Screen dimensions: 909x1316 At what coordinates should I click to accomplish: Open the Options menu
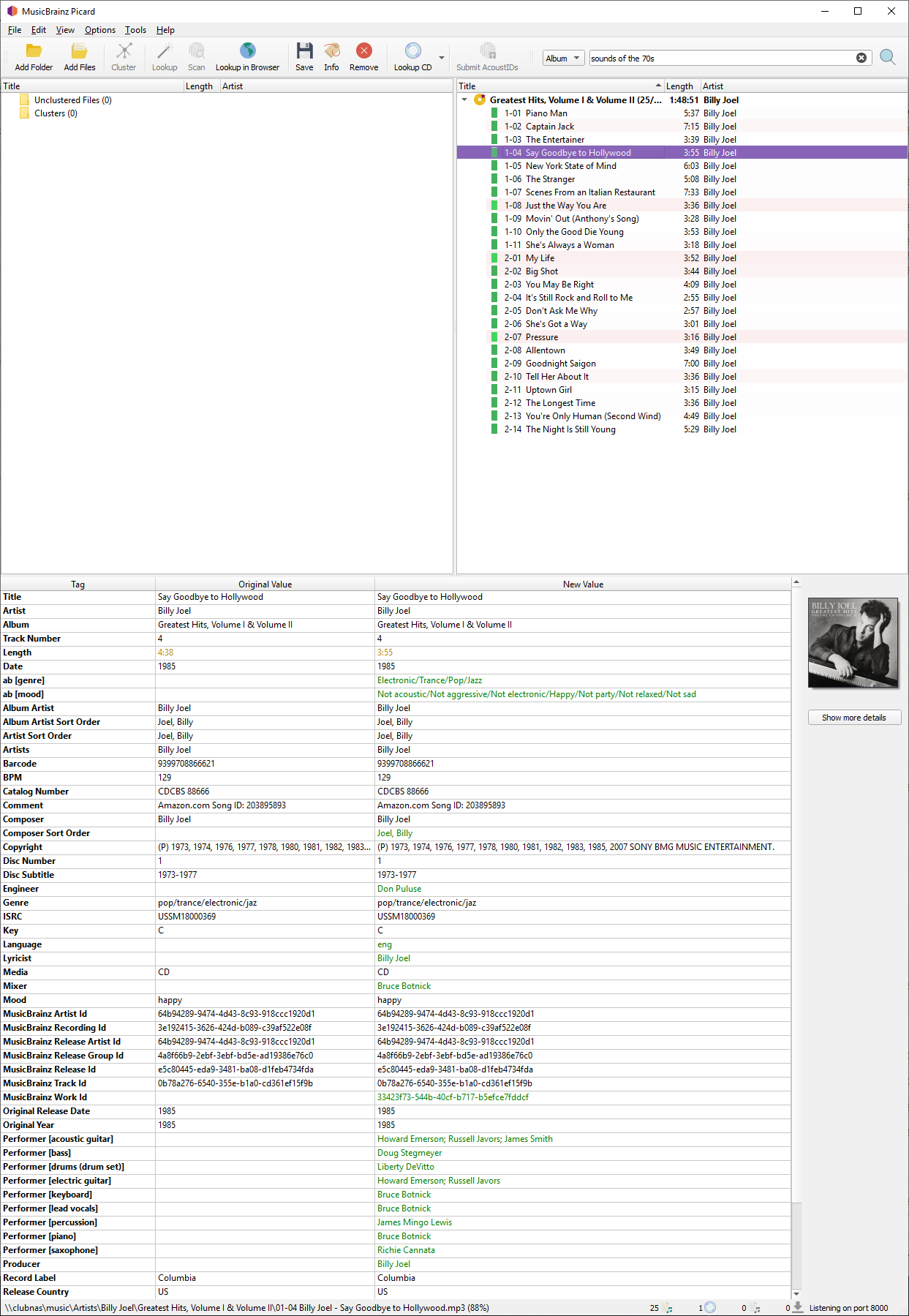click(x=100, y=30)
